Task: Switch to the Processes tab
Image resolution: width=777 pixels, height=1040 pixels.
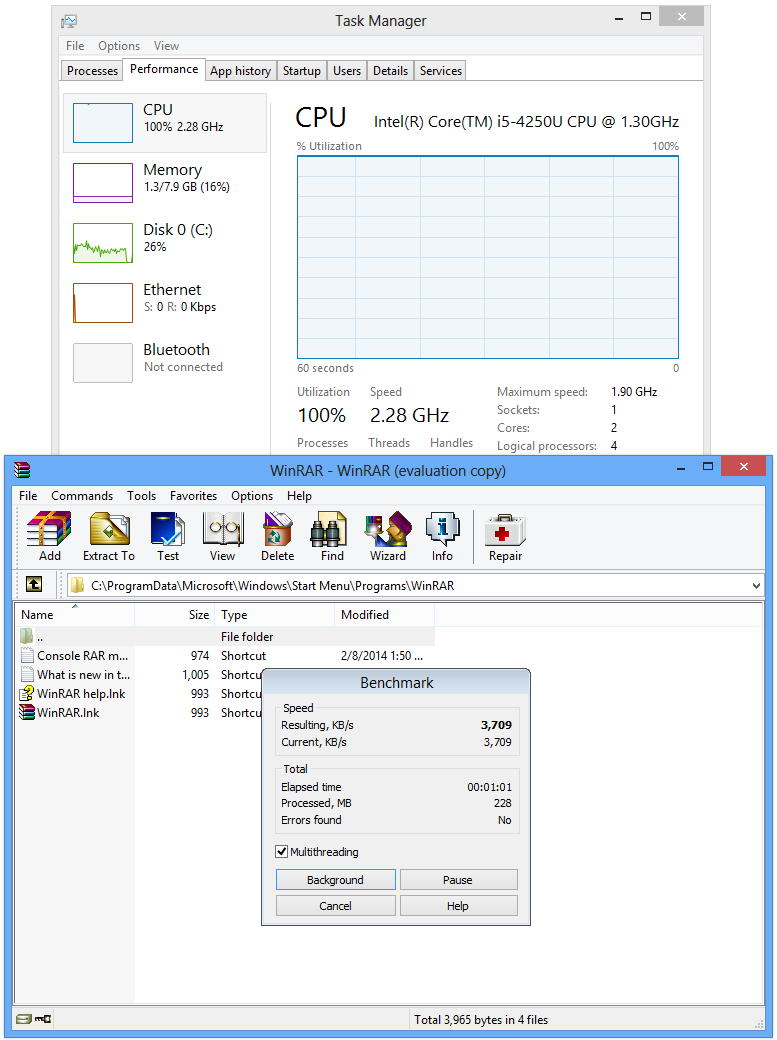Action: [x=92, y=71]
